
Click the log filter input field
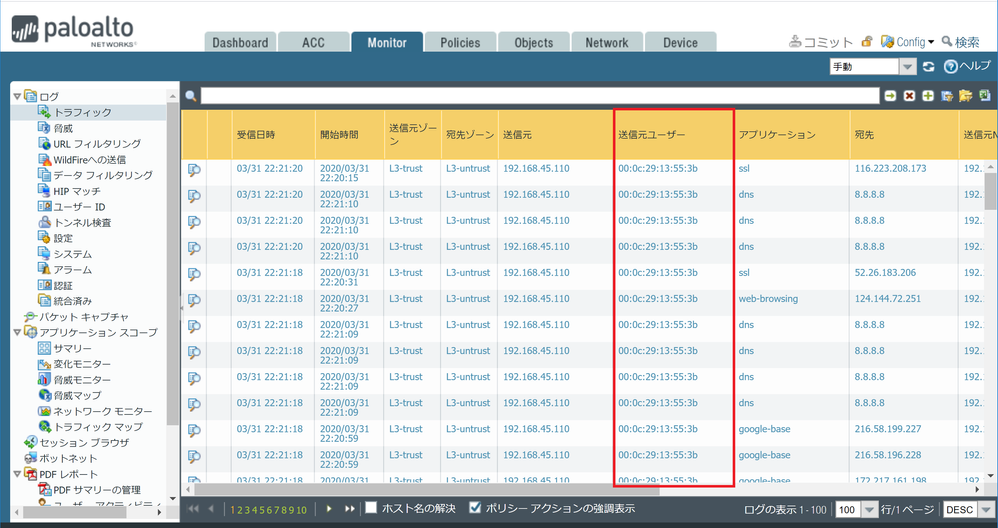(539, 96)
